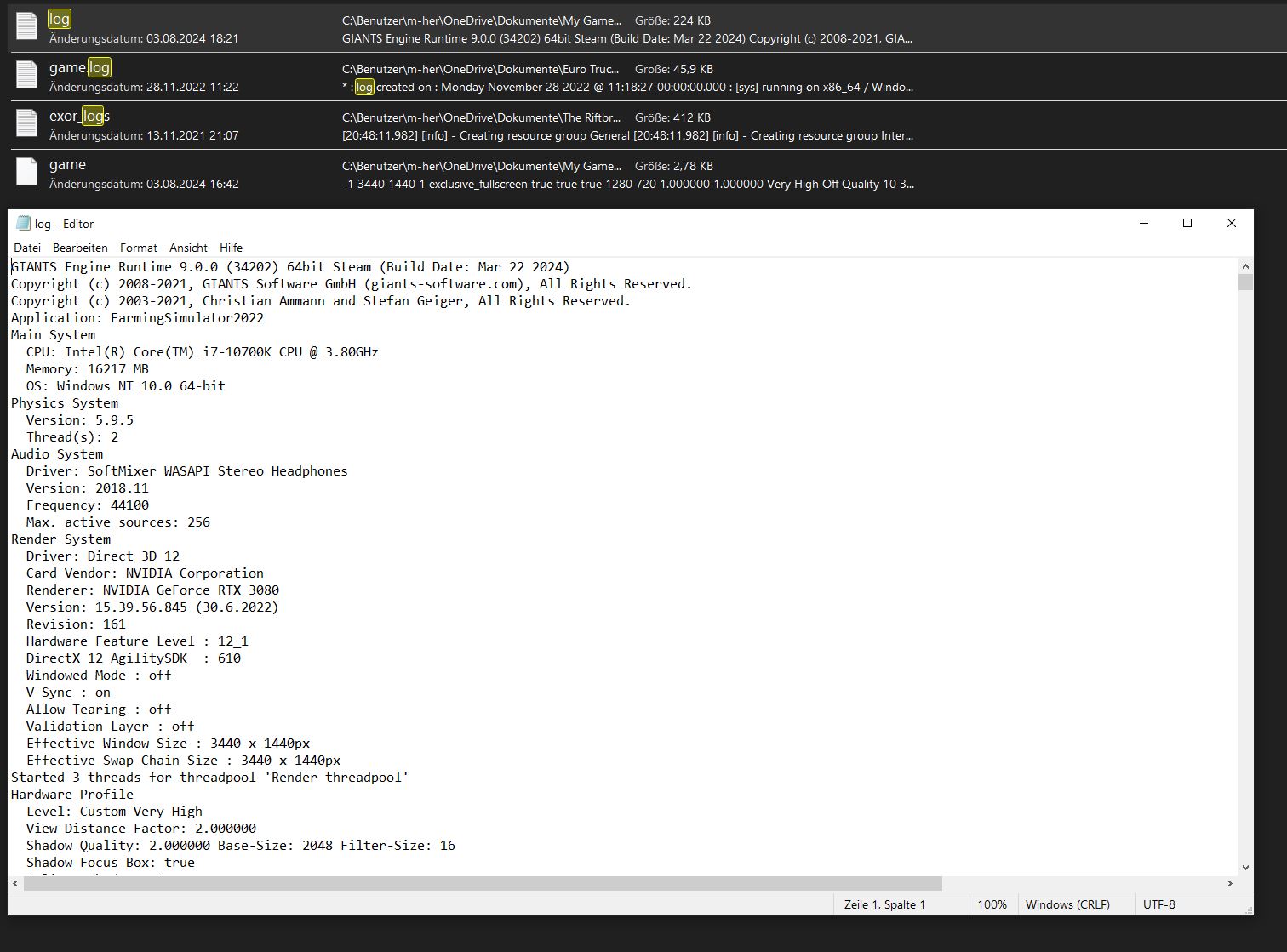
Task: Minimize the log Editor window
Action: pos(1144,224)
